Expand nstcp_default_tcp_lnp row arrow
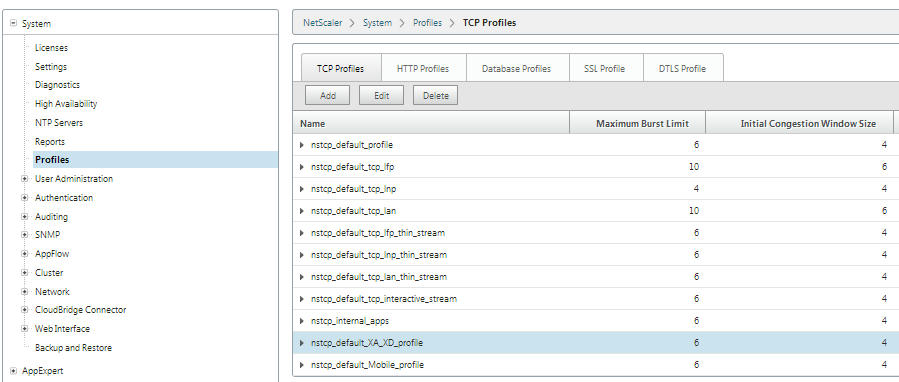Screen dimensions: 899x382 click(x=302, y=189)
